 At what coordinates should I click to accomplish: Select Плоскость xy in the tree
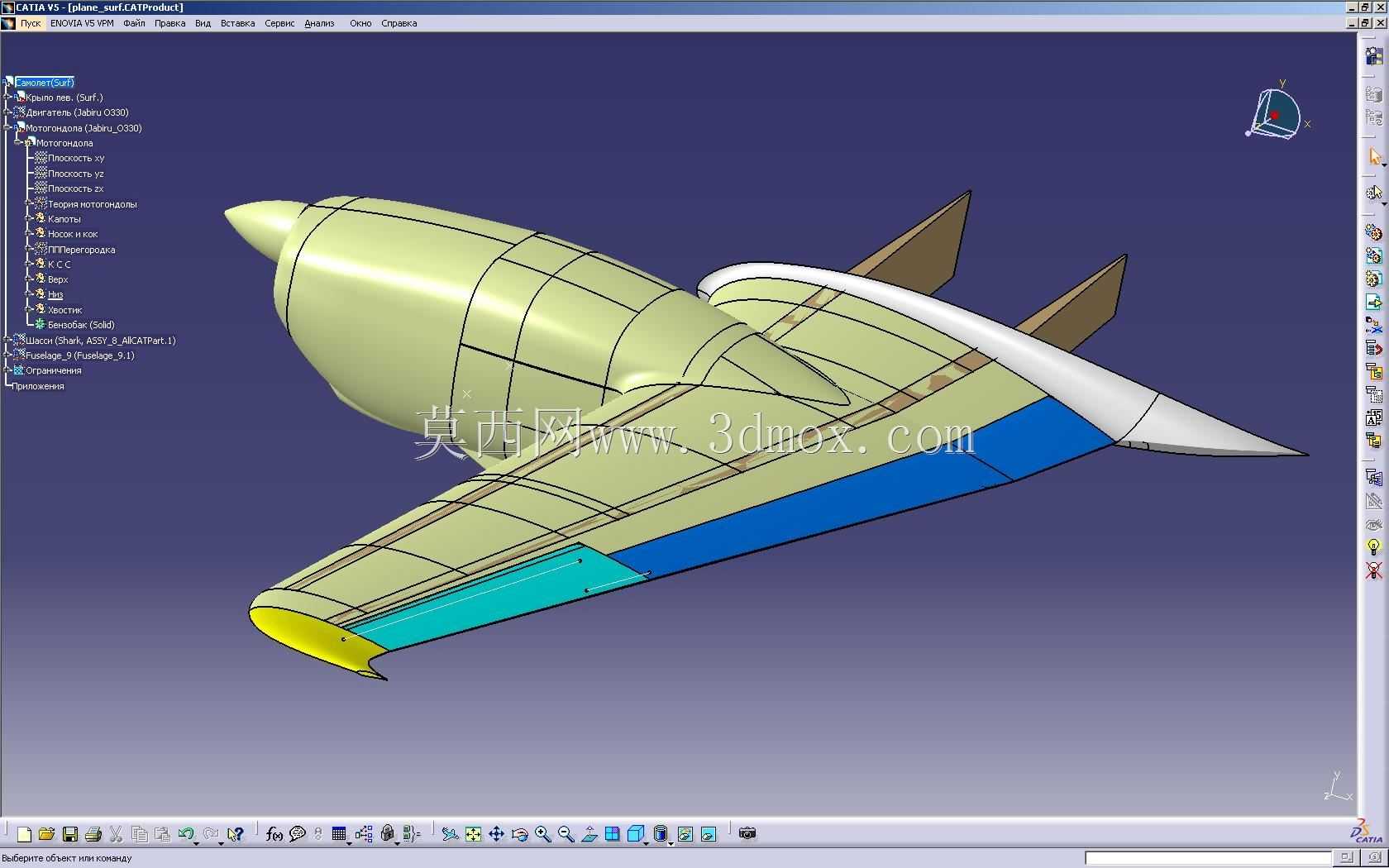coord(76,158)
